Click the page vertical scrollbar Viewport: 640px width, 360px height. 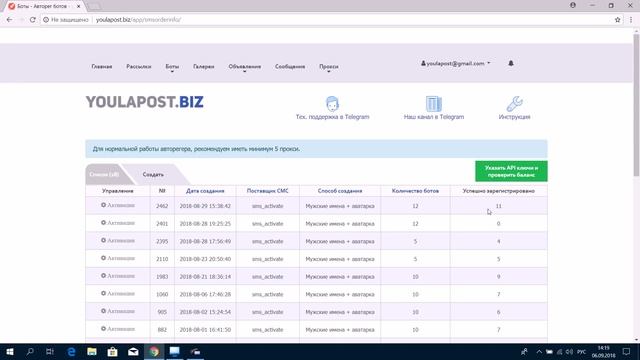(x=636, y=105)
